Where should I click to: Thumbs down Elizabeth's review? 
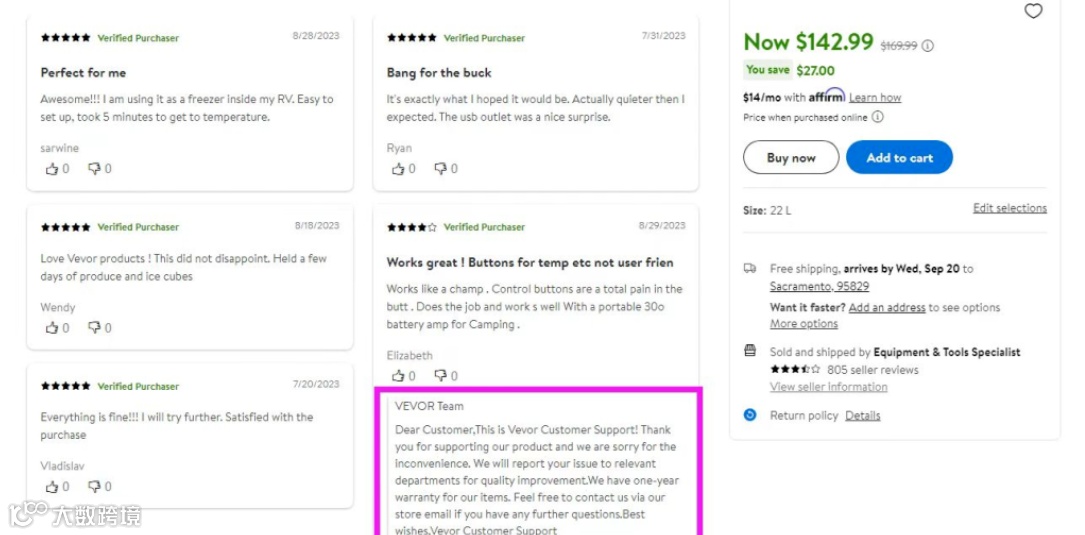click(x=441, y=376)
